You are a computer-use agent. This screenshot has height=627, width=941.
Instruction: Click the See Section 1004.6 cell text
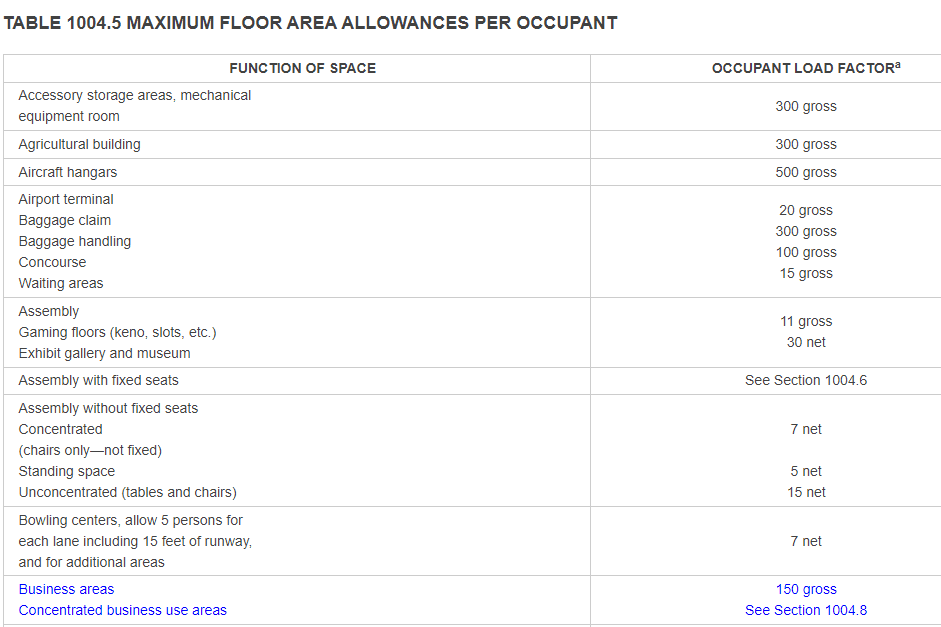pos(805,380)
